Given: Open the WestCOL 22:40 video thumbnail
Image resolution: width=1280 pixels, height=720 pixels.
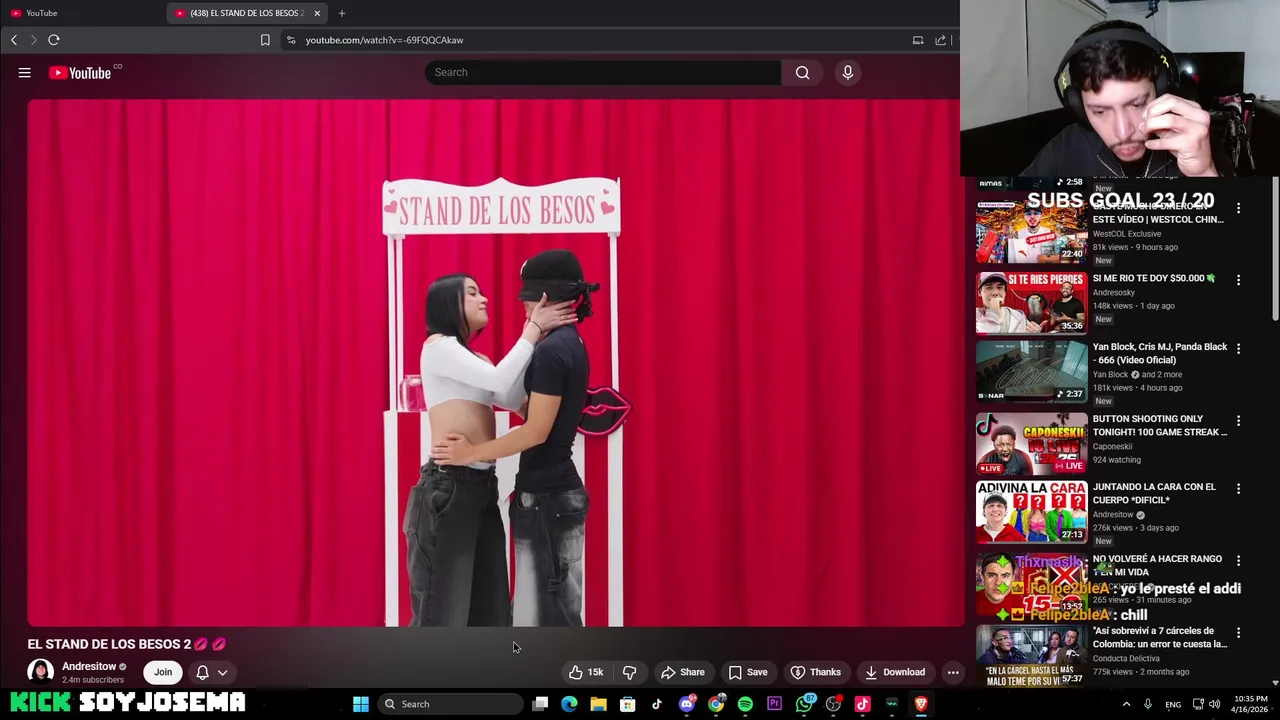Looking at the screenshot, I should pyautogui.click(x=1031, y=231).
